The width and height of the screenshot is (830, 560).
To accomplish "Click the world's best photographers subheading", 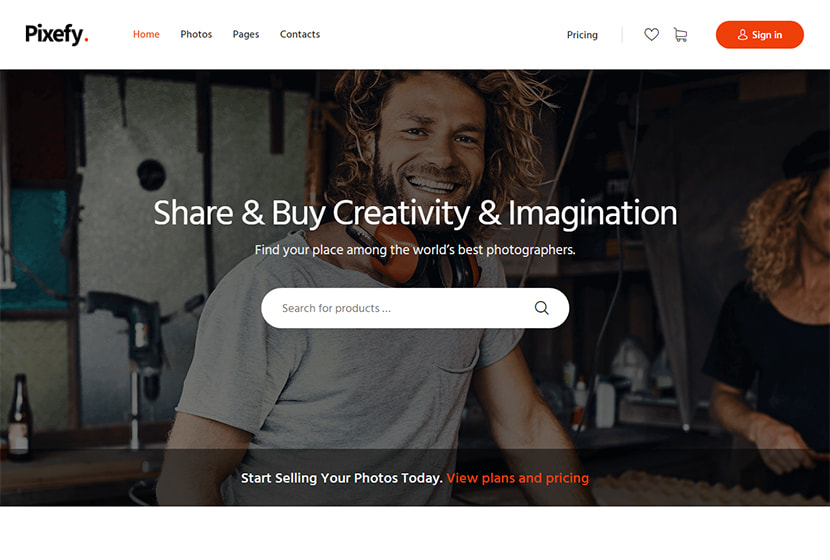I will [415, 250].
